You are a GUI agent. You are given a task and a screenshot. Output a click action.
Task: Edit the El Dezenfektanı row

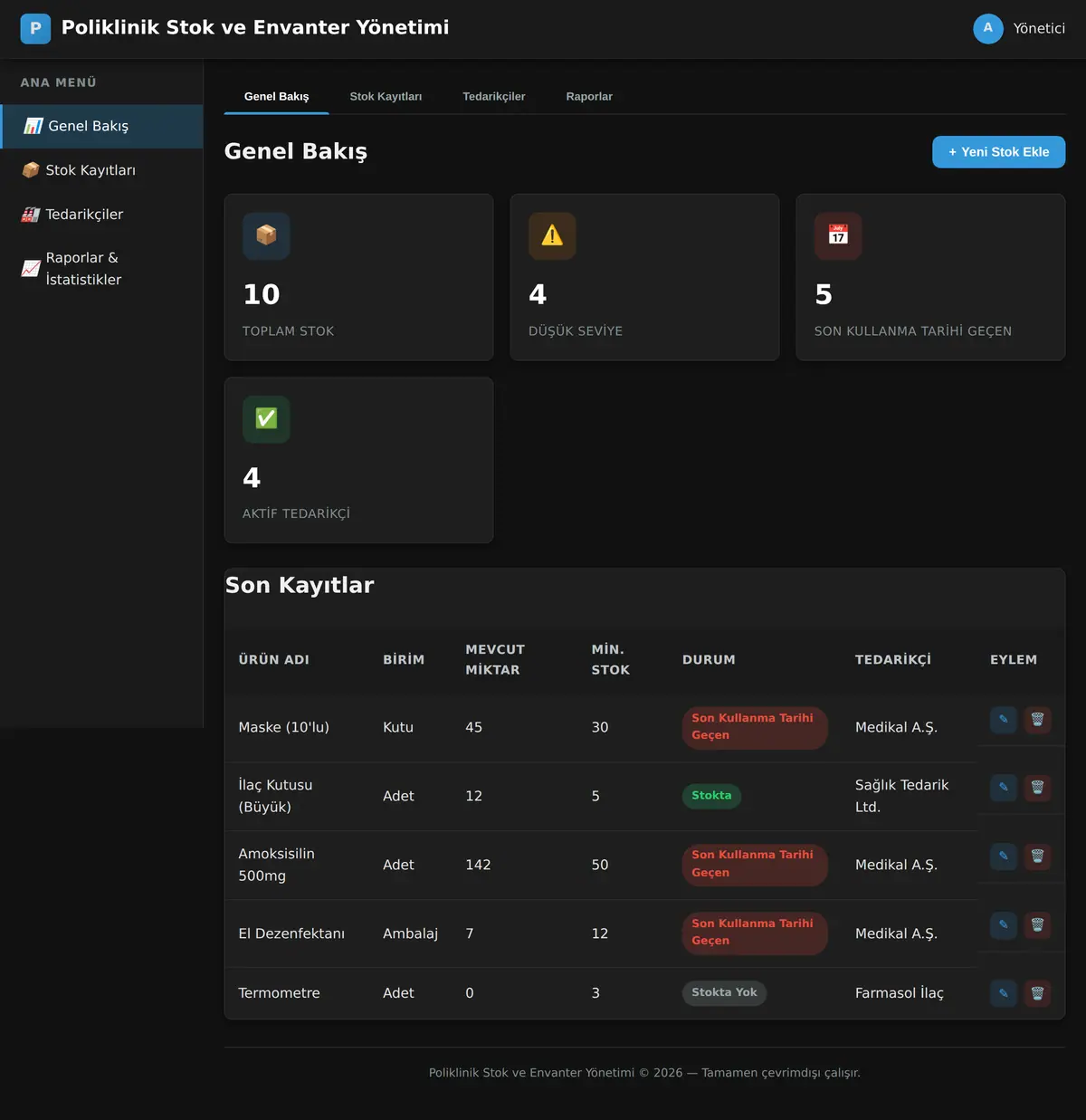point(1004,925)
